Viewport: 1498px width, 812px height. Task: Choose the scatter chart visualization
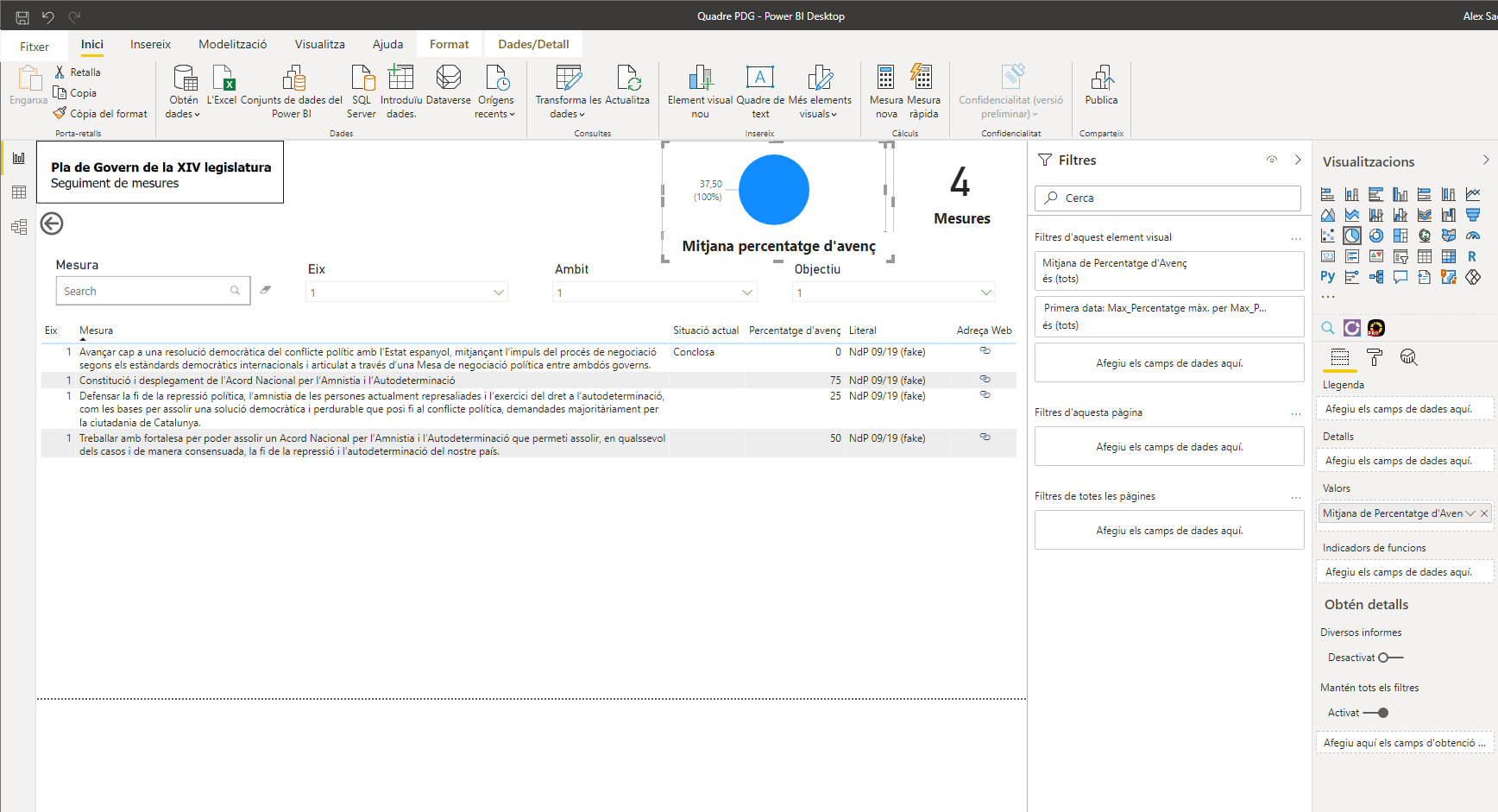coord(1327,236)
